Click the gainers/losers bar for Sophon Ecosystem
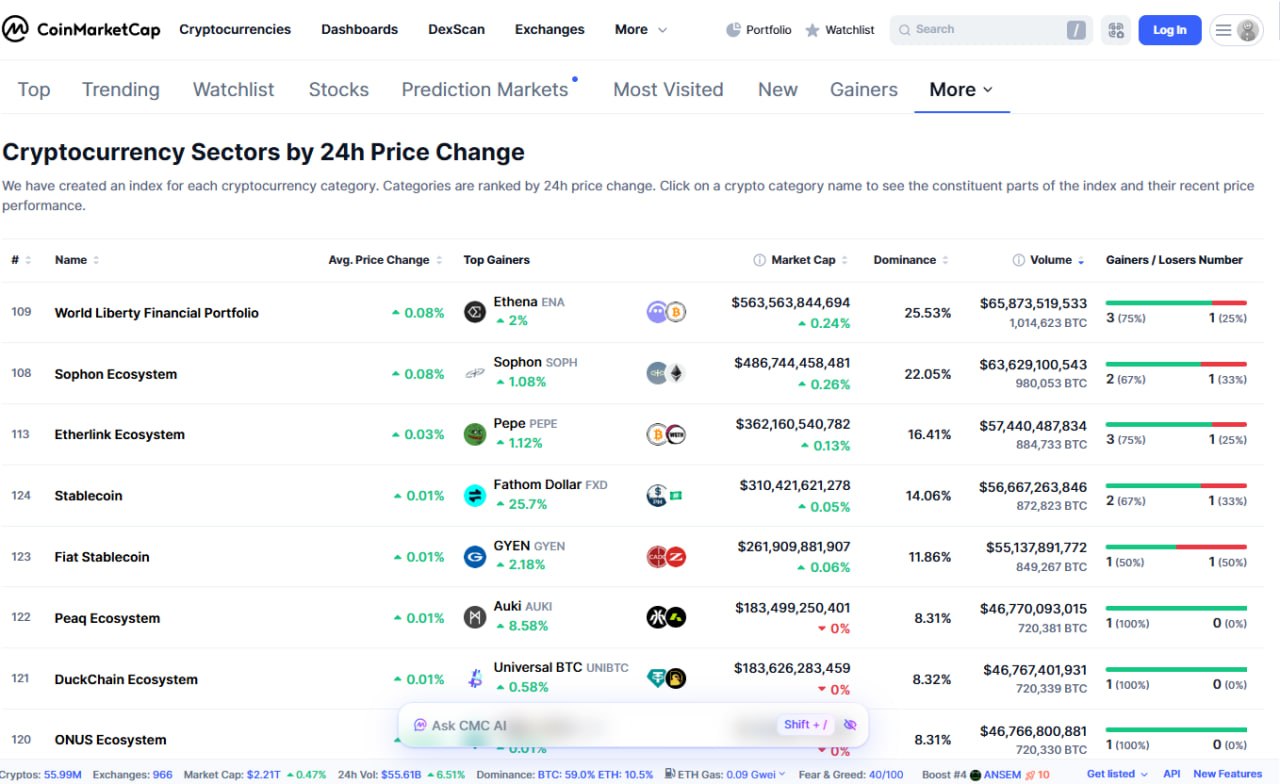Viewport: 1280px width, 784px height. coord(1176,364)
